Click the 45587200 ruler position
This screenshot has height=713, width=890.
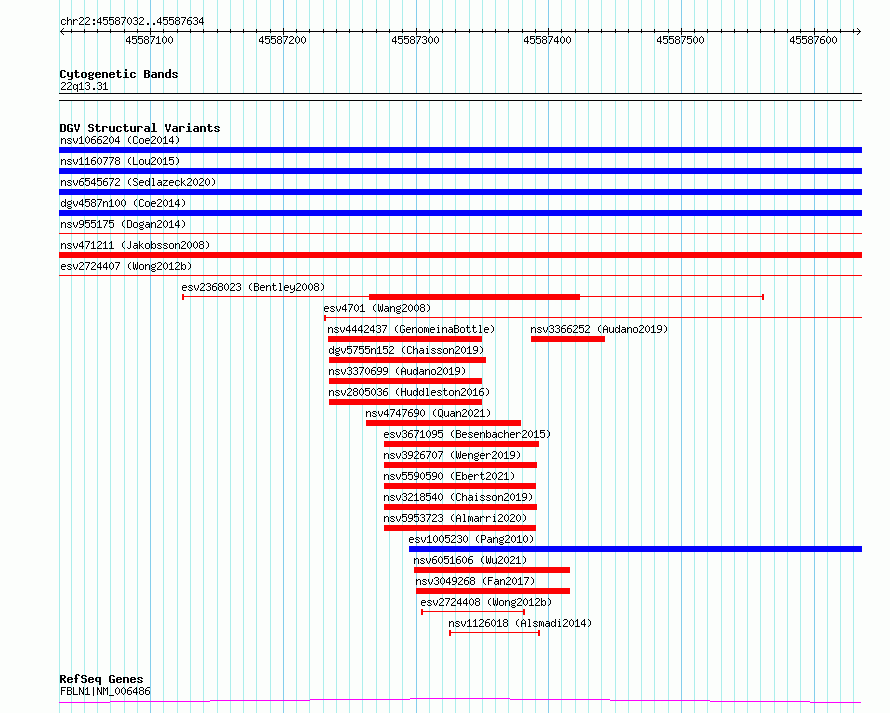pyautogui.click(x=282, y=40)
